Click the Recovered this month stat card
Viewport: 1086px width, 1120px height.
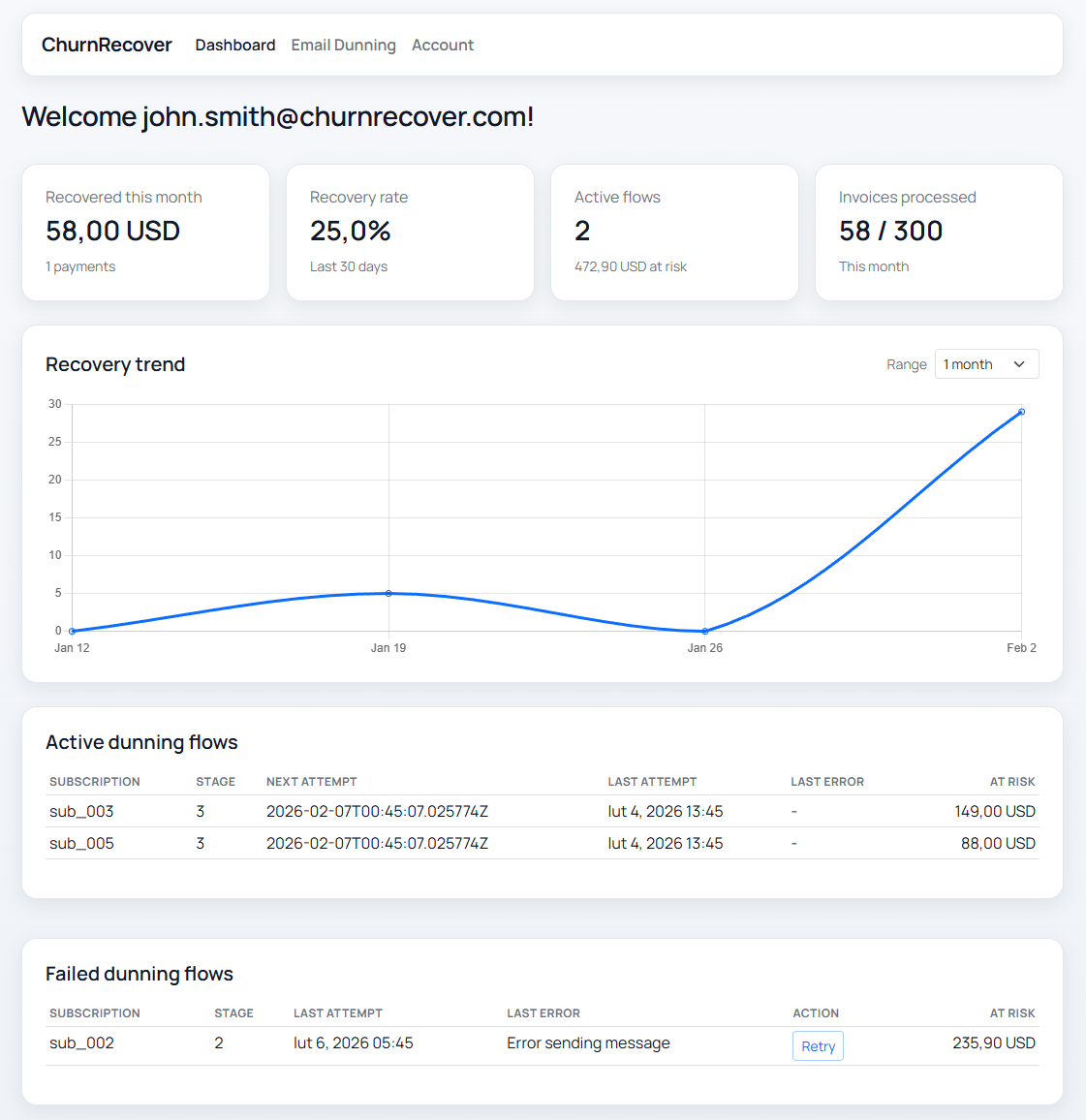click(x=145, y=233)
